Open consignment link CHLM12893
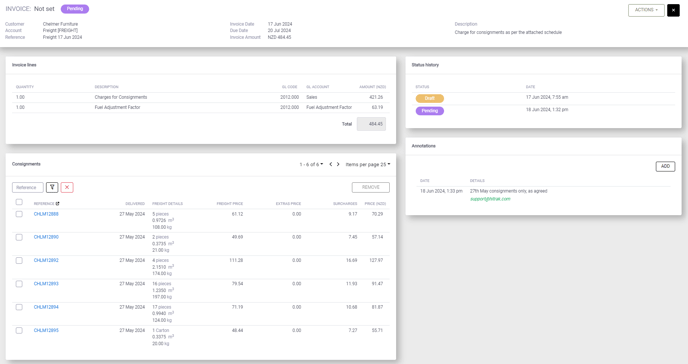688x364 pixels. coord(46,284)
